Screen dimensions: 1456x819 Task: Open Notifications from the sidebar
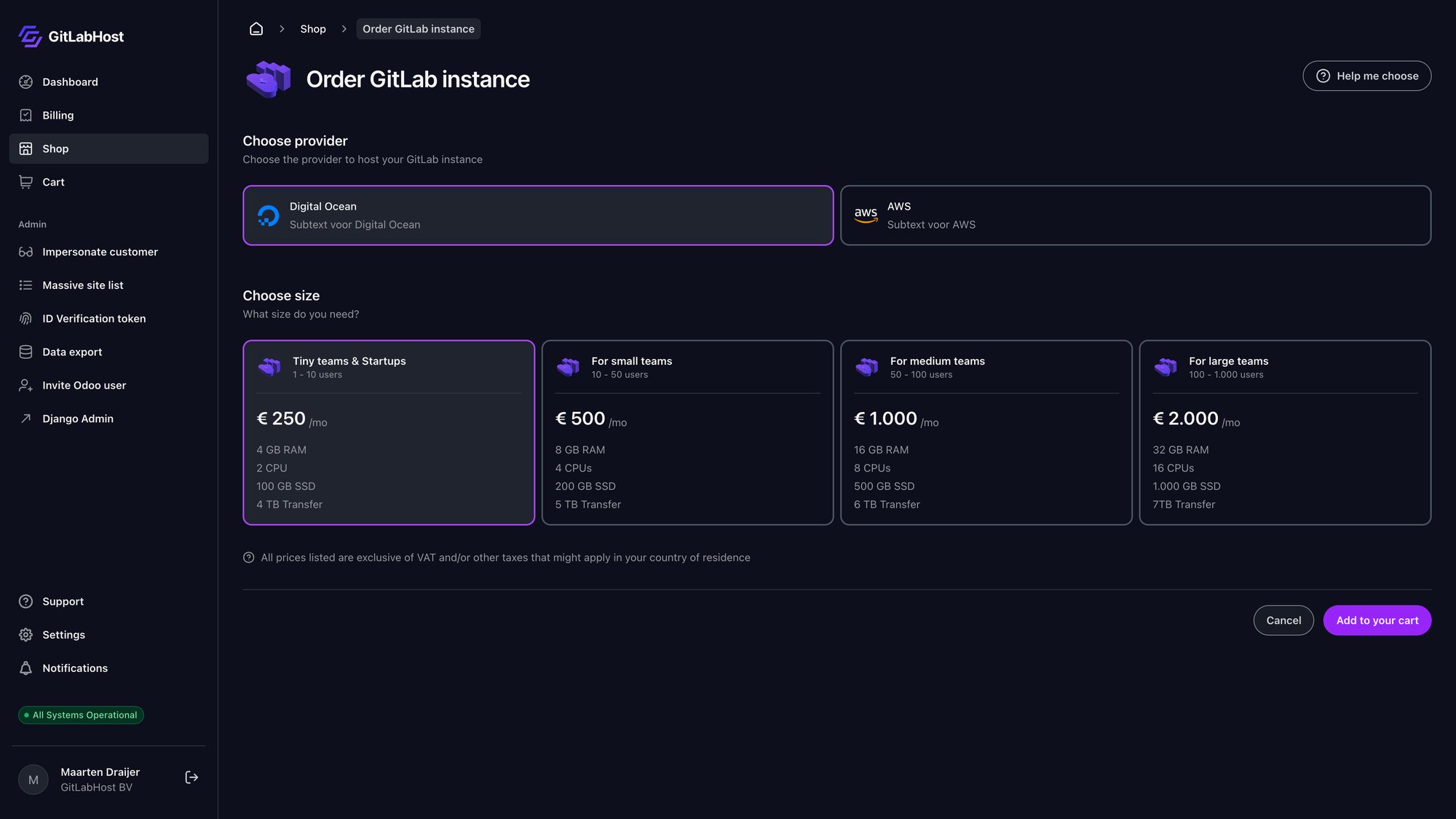pos(74,668)
